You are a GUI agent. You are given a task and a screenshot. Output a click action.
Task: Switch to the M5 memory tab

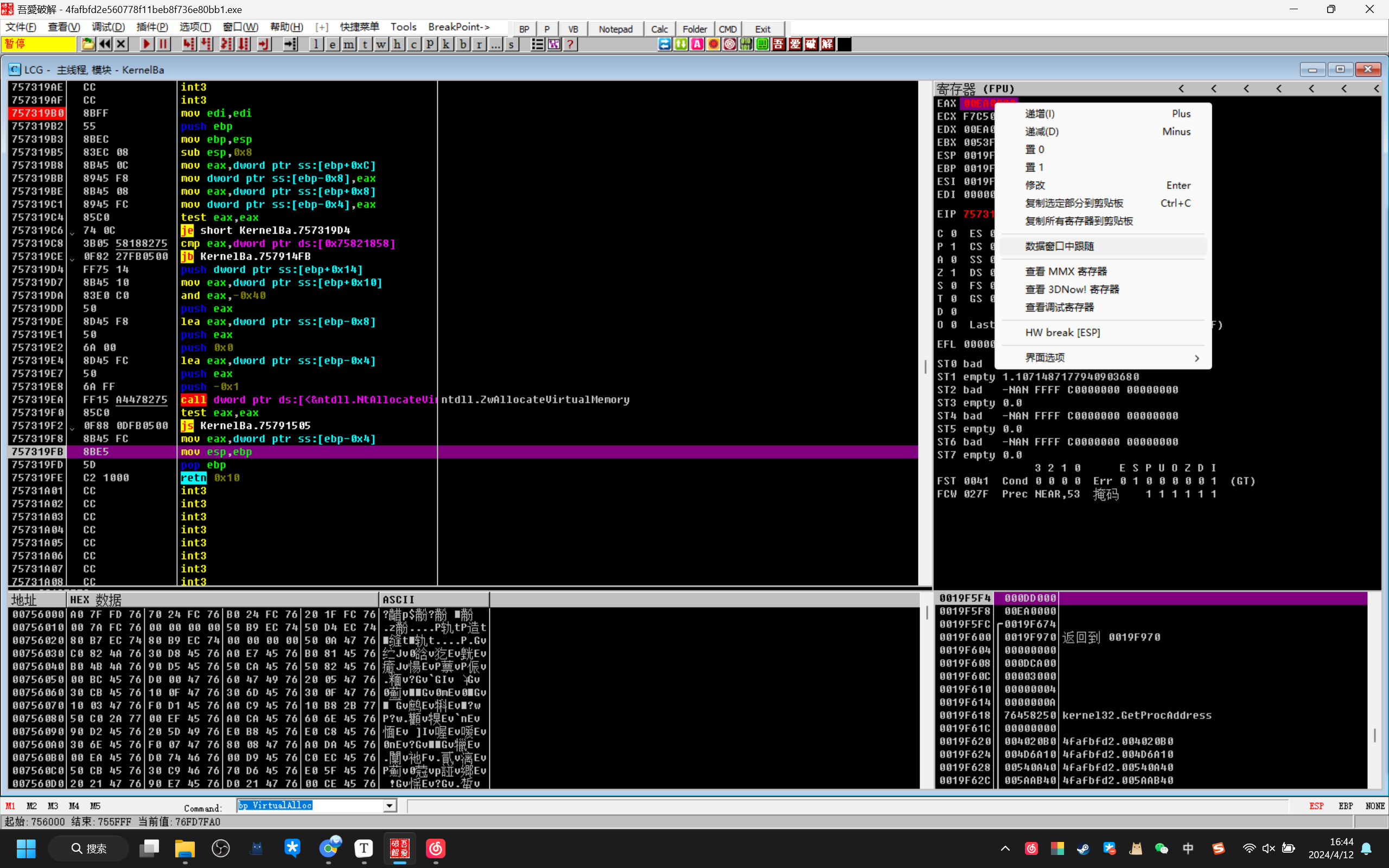click(x=95, y=806)
